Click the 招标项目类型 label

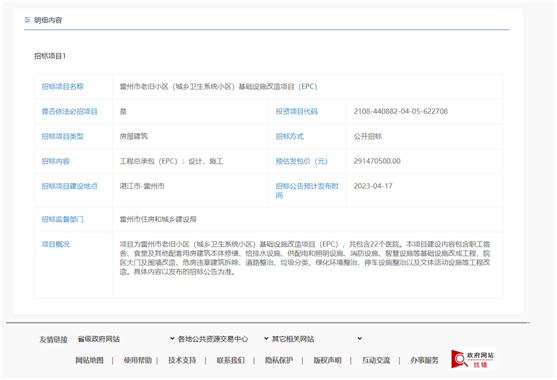point(63,136)
